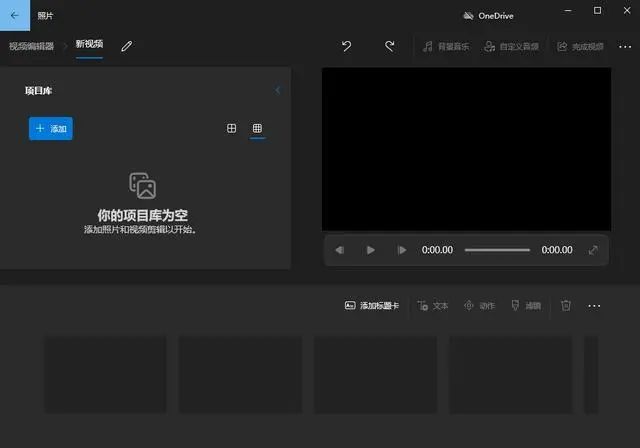The width and height of the screenshot is (640, 448).
Task: Maximize the Photos window
Action: (x=597, y=11)
